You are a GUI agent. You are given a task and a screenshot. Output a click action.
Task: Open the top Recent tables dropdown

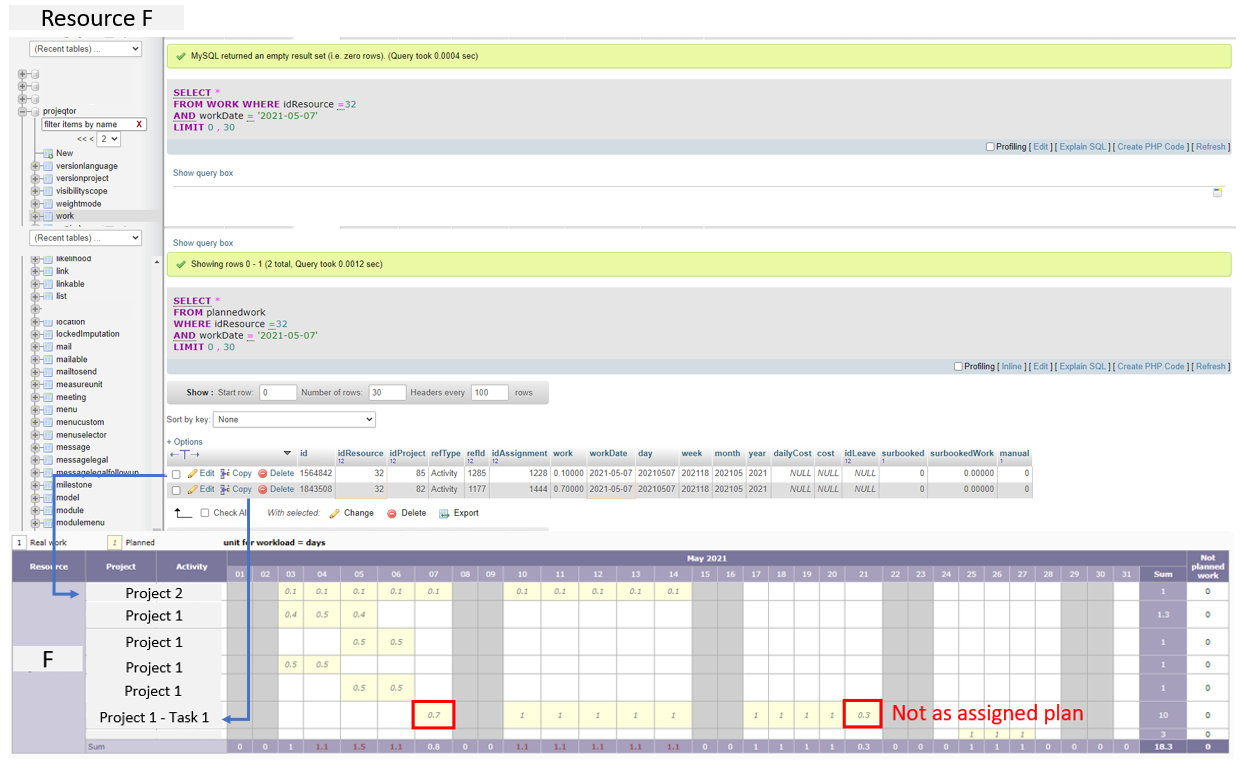[86, 49]
